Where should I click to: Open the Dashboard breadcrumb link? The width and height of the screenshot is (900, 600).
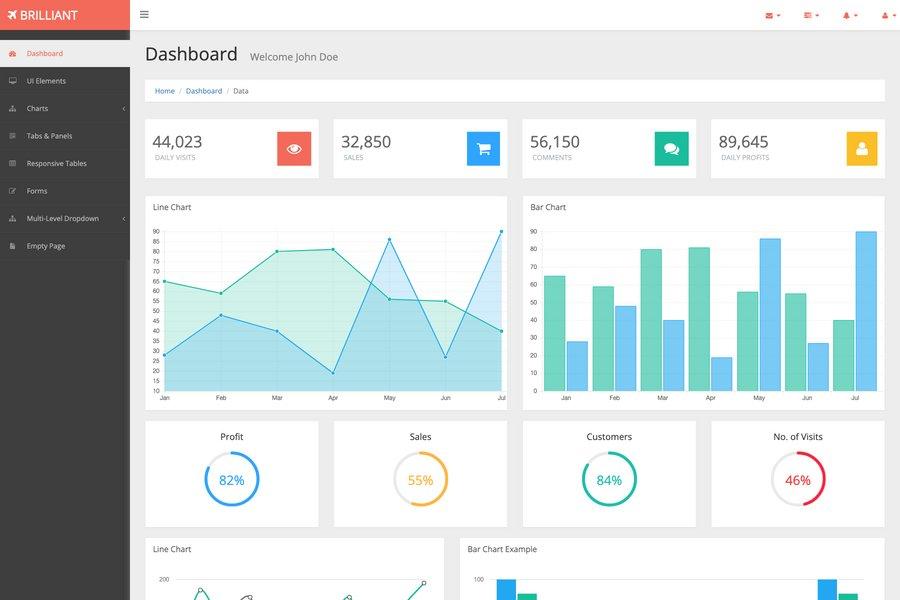click(x=204, y=90)
